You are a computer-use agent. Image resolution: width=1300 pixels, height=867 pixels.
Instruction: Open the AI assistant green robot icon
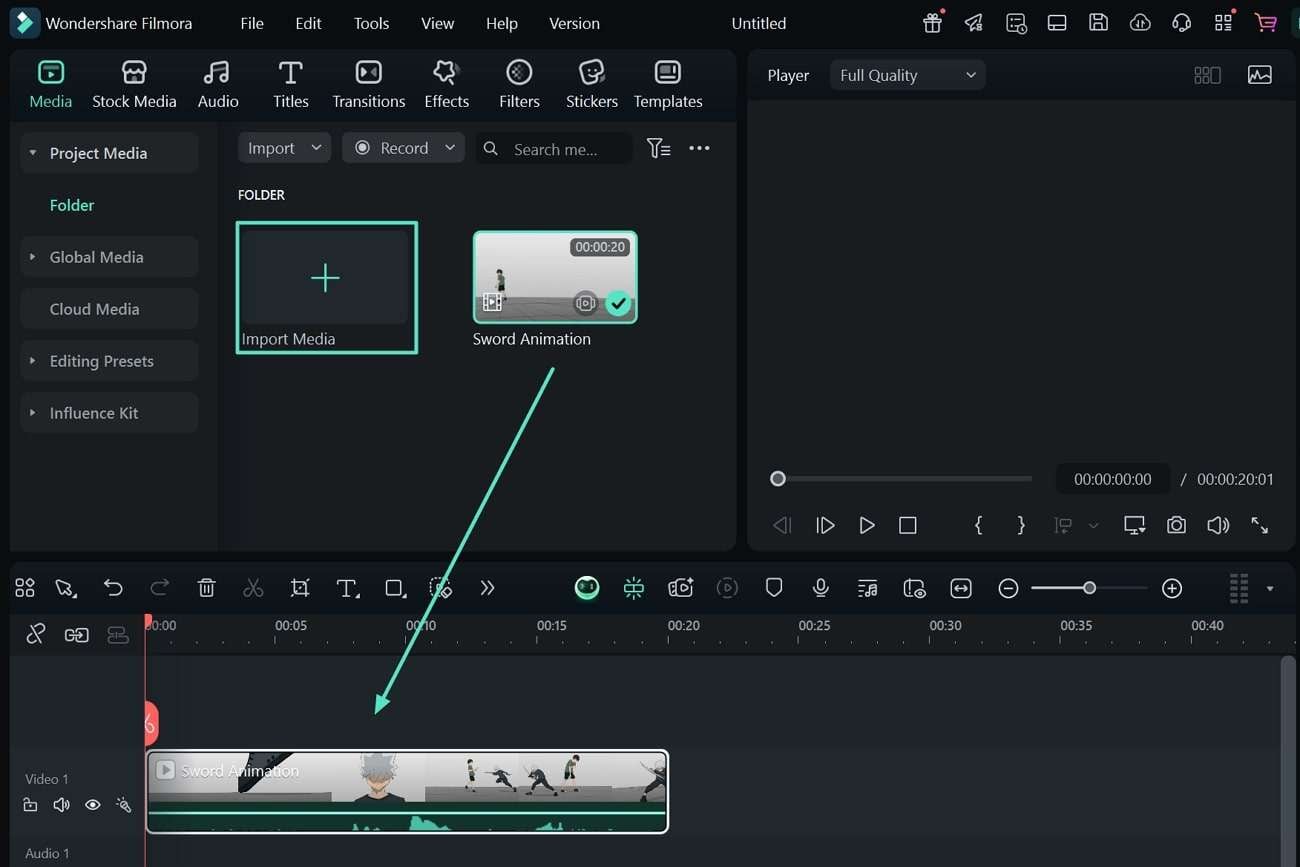[587, 588]
